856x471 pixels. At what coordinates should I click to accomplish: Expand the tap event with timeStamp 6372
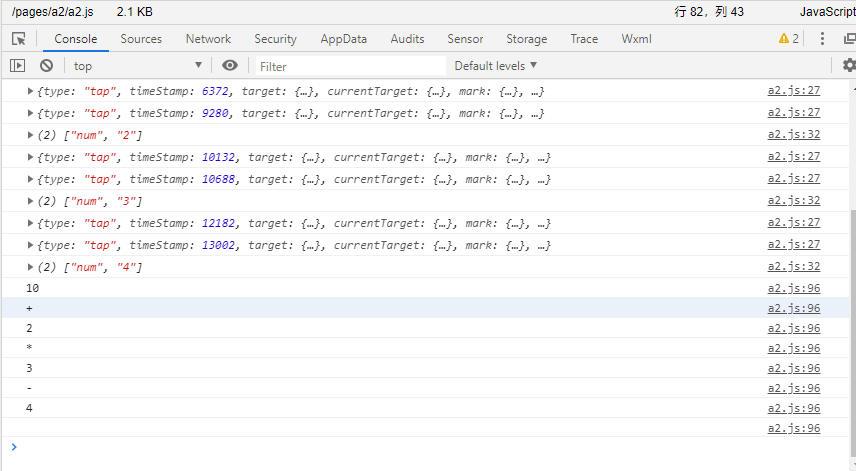pyautogui.click(x=31, y=91)
